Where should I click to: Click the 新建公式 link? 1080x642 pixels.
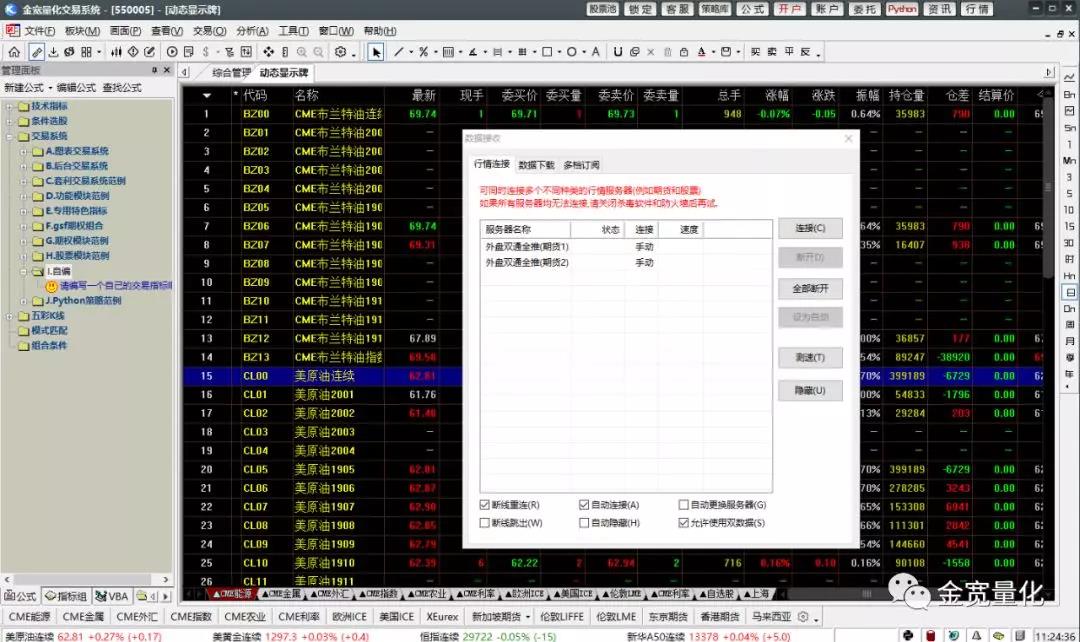[x=24, y=87]
